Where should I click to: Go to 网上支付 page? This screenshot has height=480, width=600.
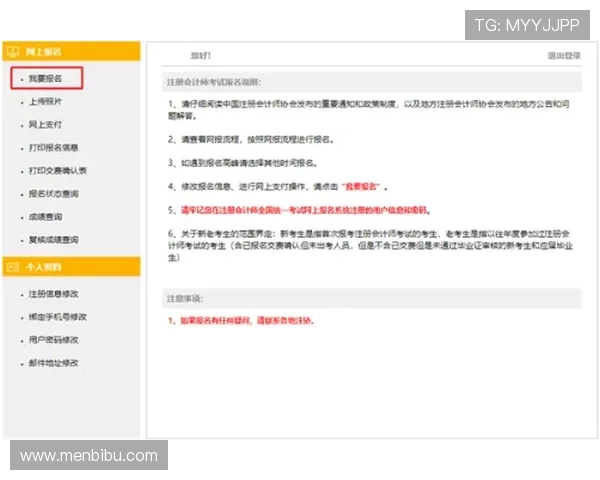pyautogui.click(x=44, y=125)
